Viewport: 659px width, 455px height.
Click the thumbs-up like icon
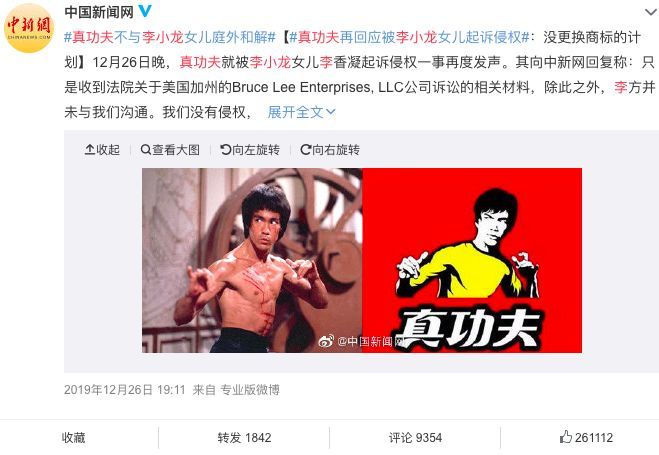coord(566,437)
